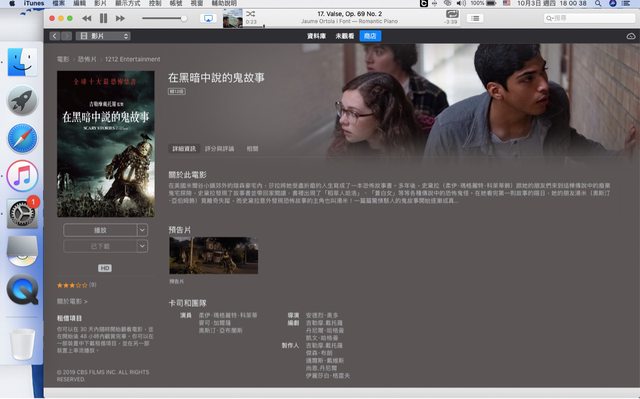640x399 pixels.
Task: Expand the 播放 button dropdown arrow
Action: 142,230
